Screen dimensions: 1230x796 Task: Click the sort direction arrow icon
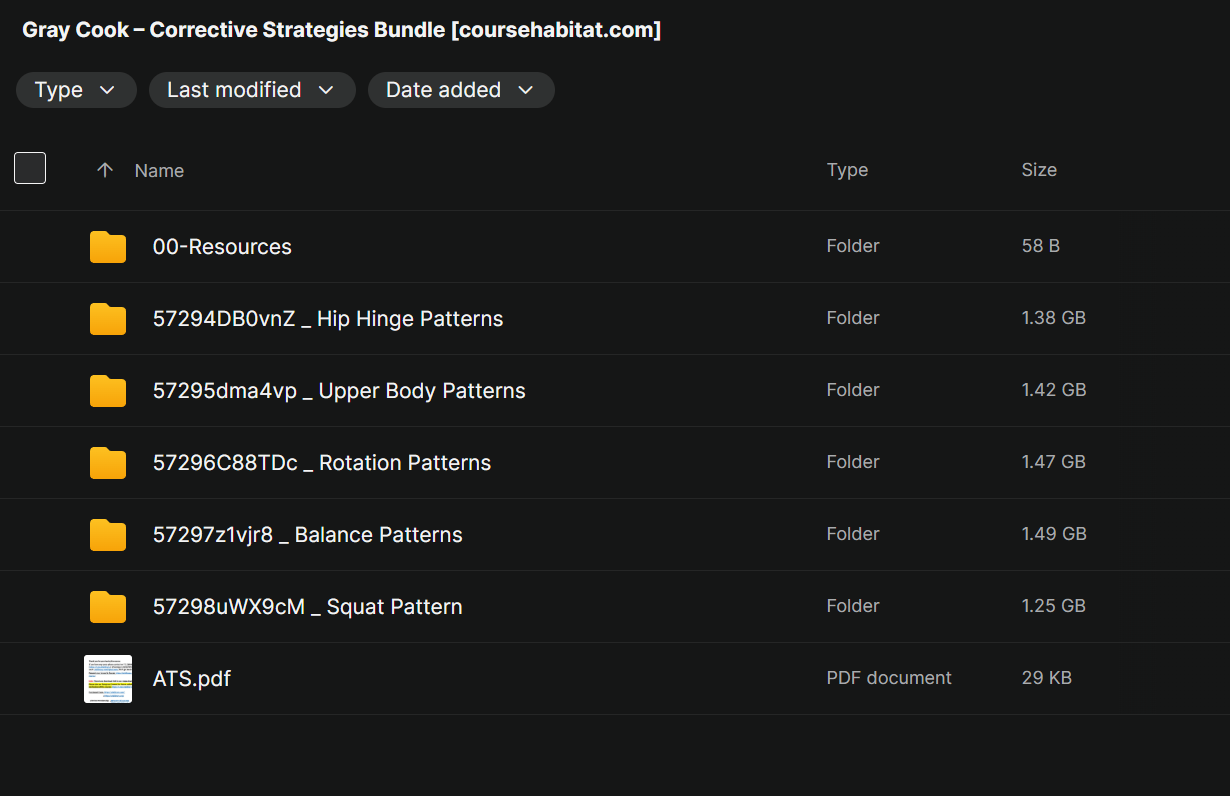coord(105,170)
